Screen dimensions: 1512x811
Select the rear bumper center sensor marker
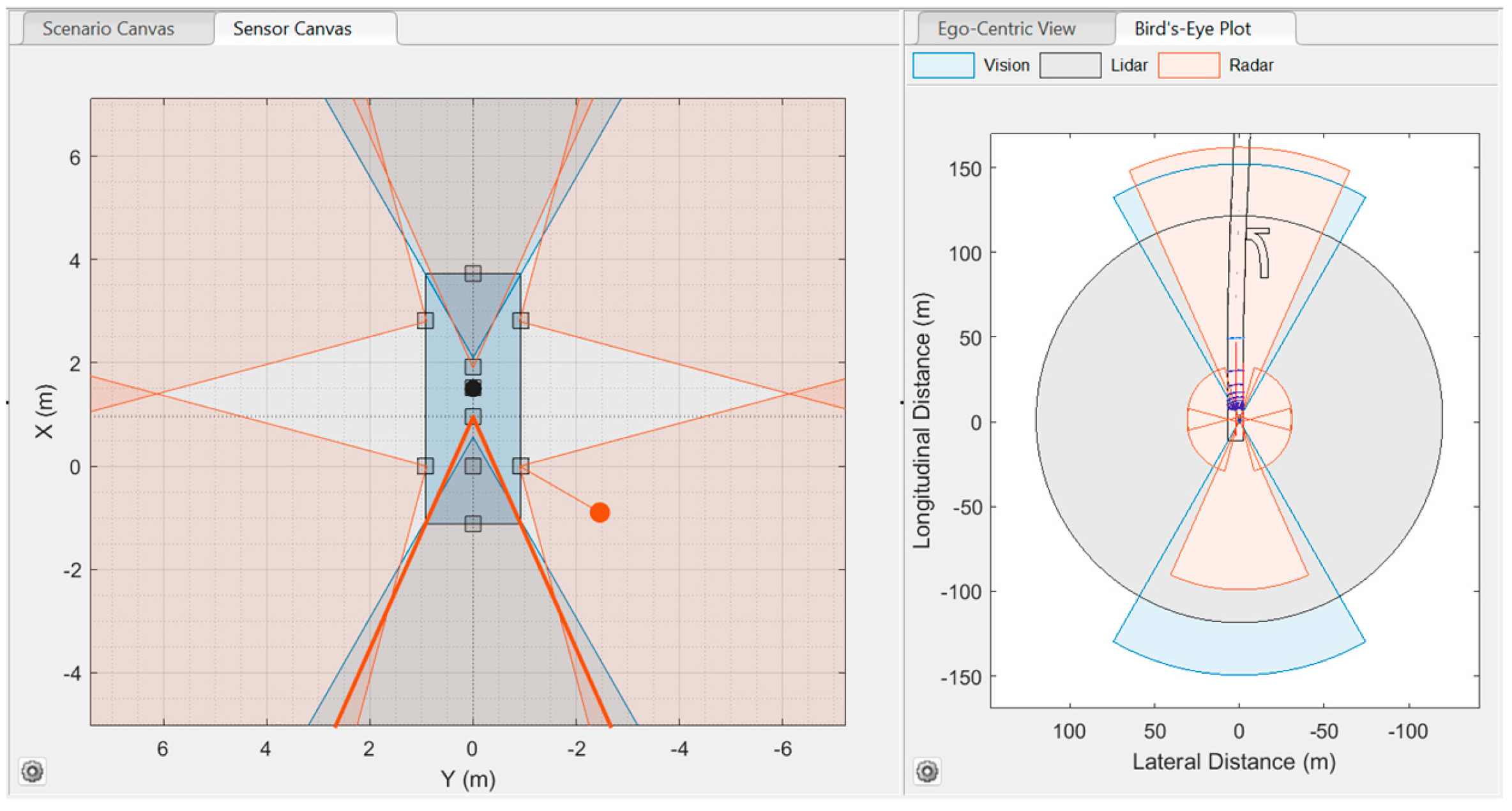(472, 524)
